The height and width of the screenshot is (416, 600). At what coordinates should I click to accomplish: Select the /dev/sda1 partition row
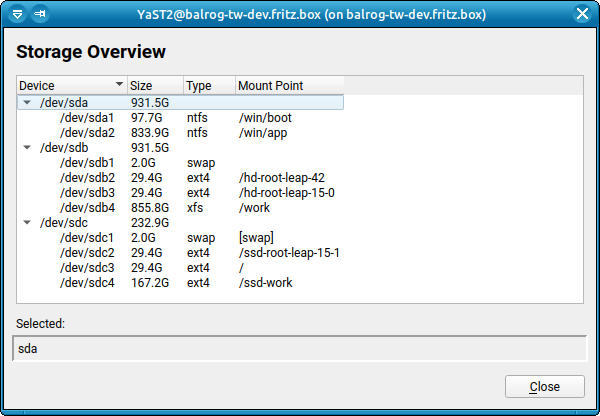pos(87,117)
